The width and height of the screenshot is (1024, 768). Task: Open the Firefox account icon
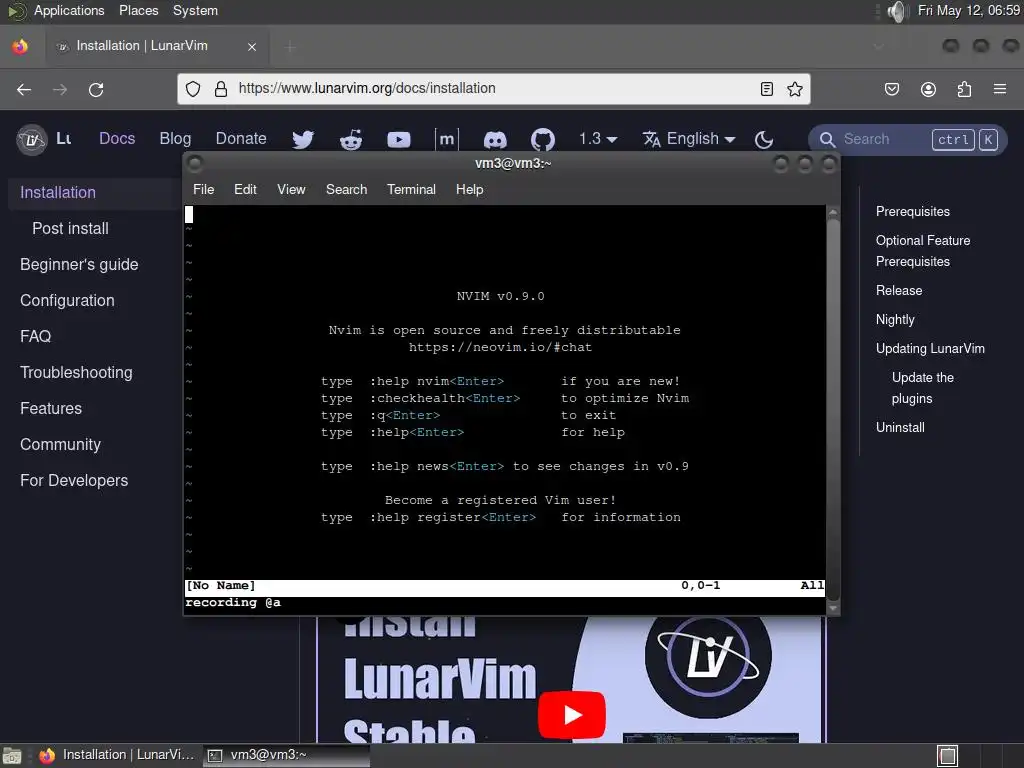(928, 89)
